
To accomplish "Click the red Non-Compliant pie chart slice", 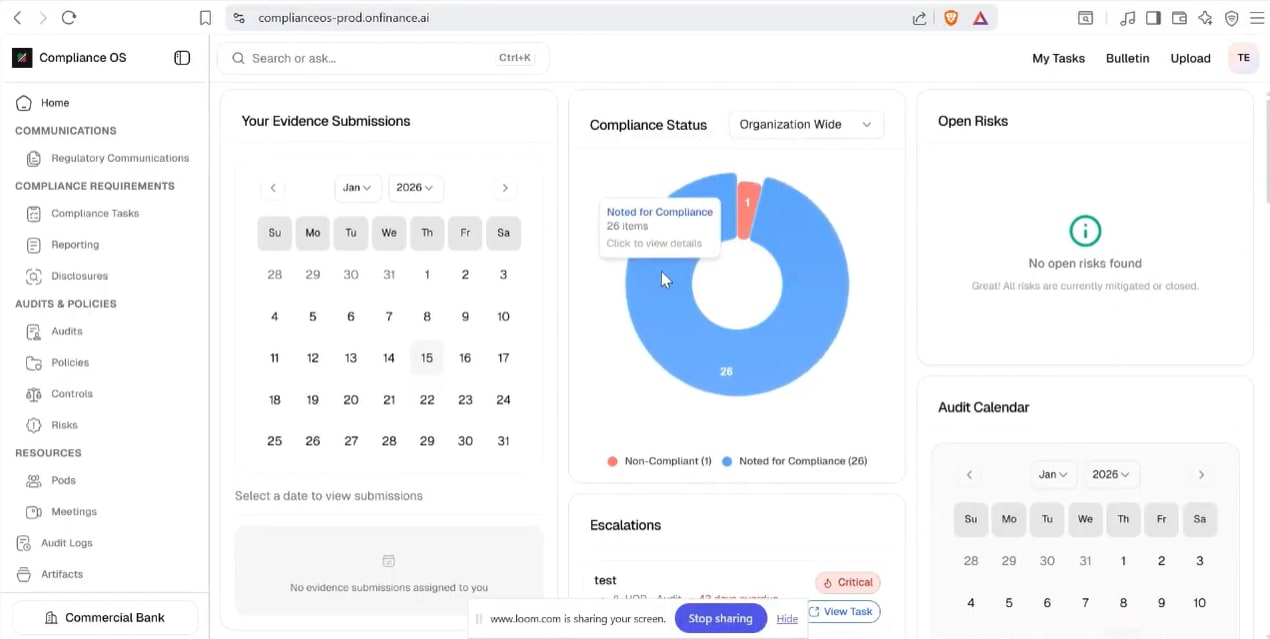I will tap(747, 208).
